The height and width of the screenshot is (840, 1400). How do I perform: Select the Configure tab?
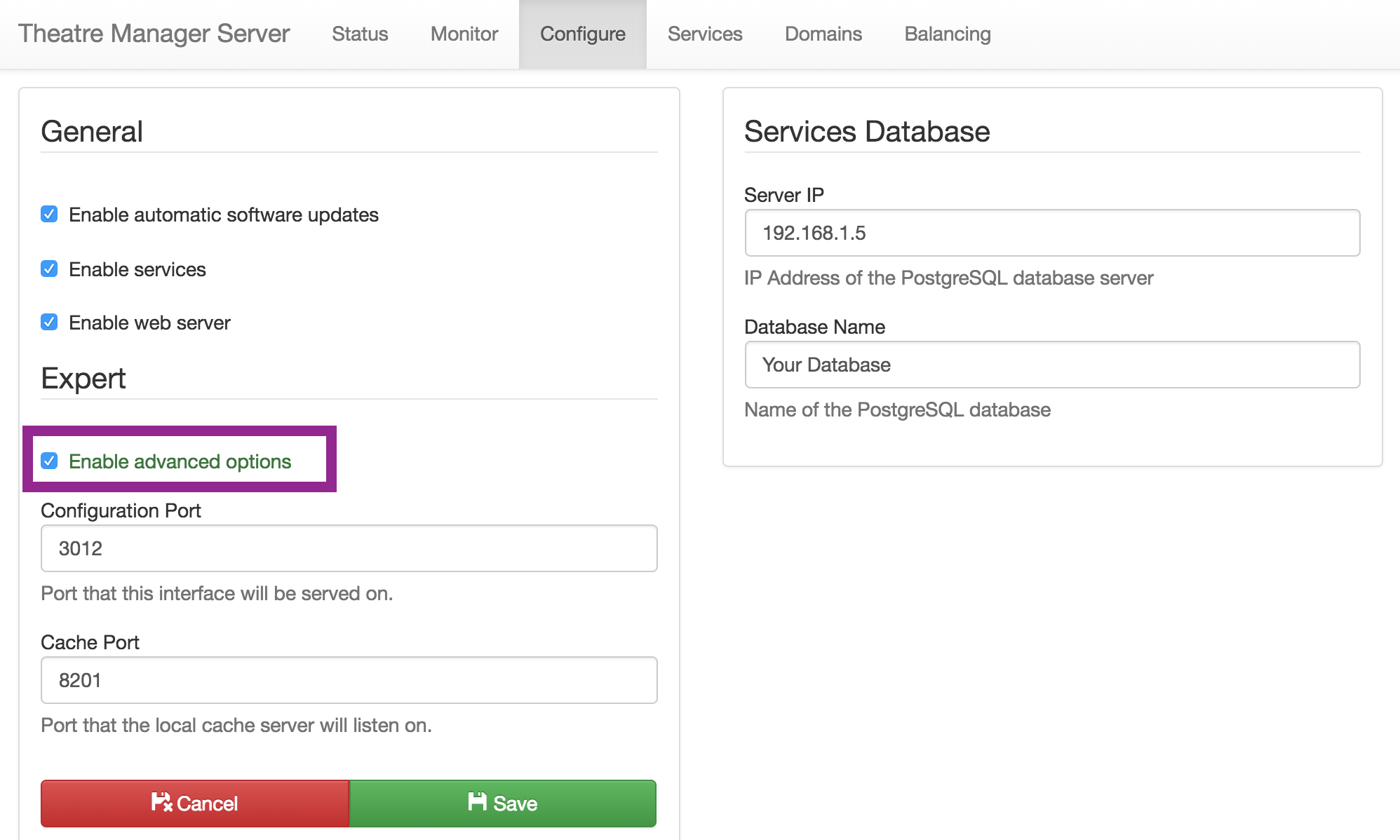(583, 34)
